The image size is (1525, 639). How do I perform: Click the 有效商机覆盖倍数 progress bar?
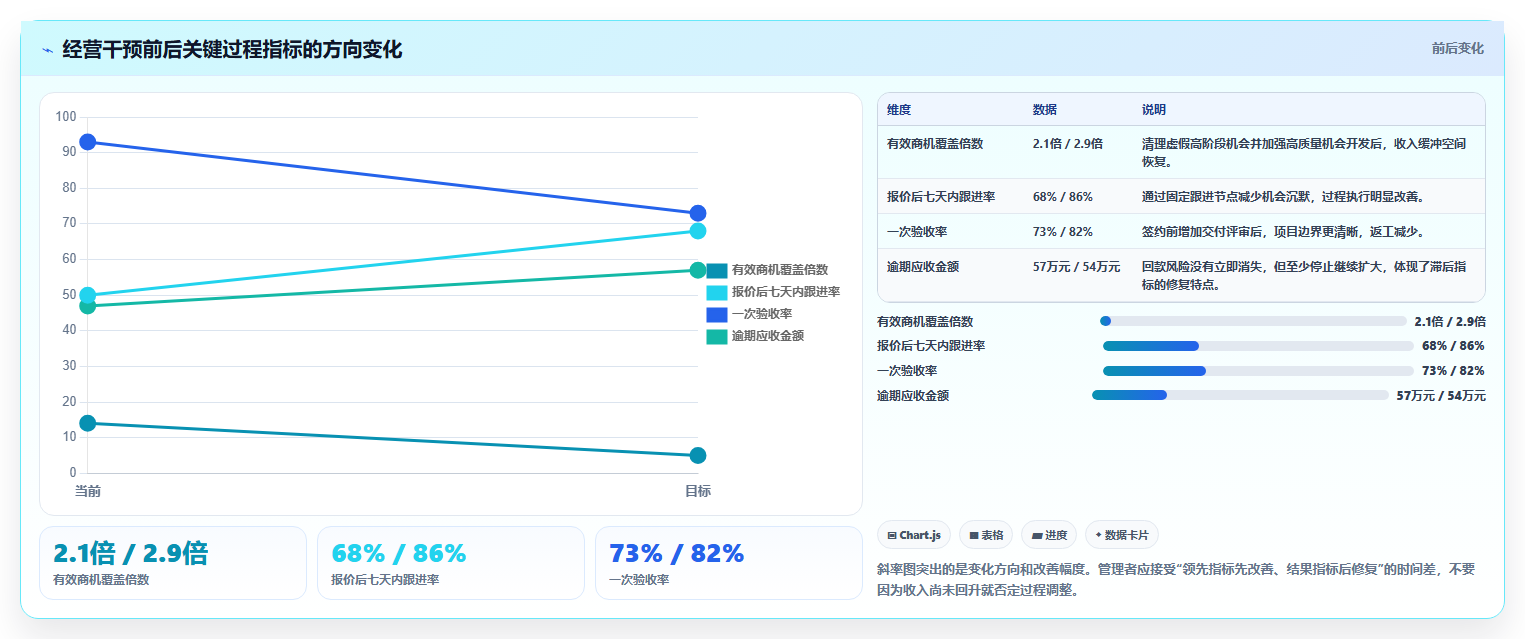(1253, 321)
